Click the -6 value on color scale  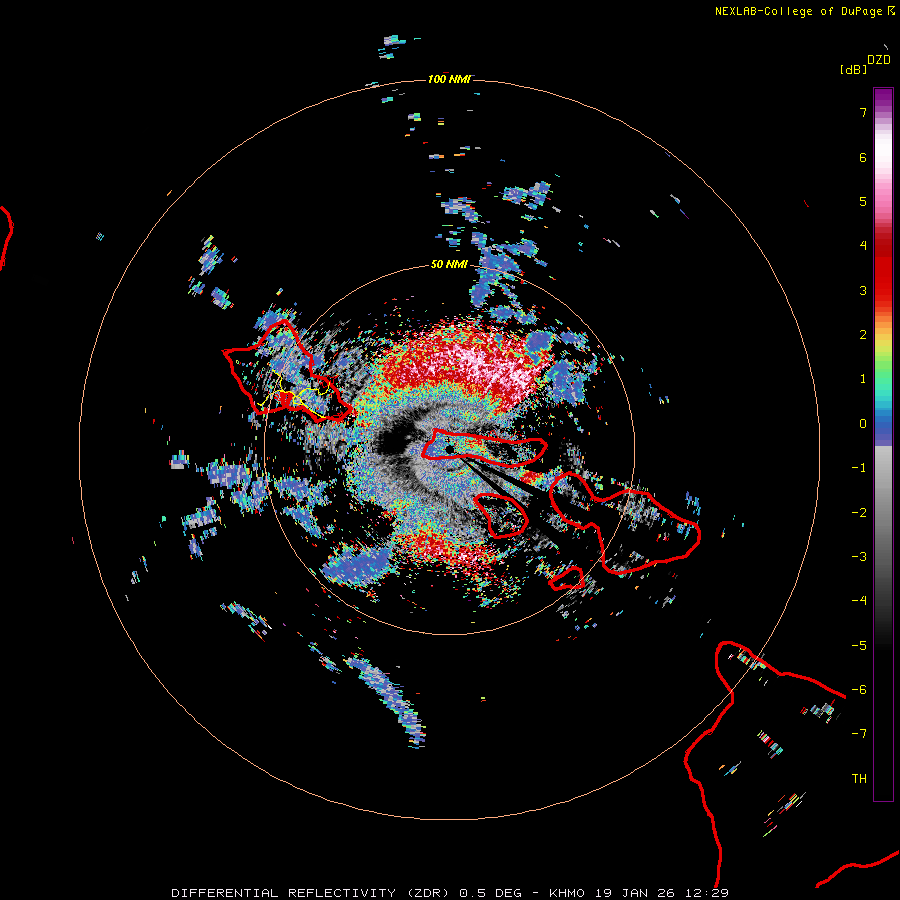point(859,690)
